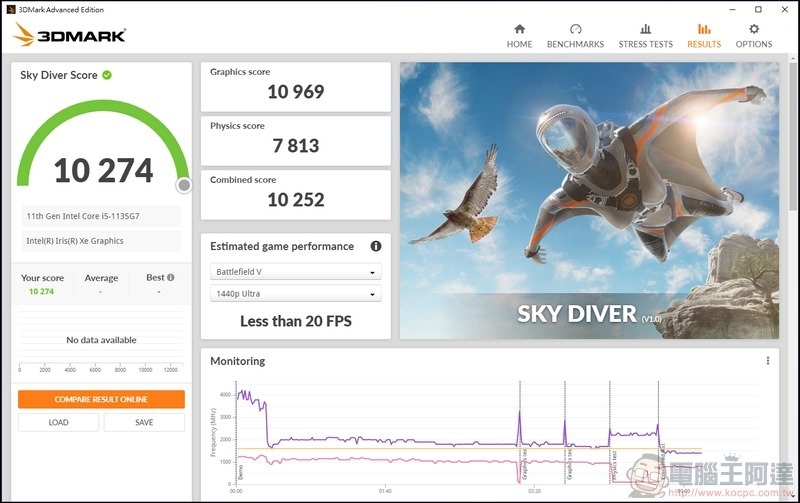This screenshot has height=503, width=800.
Task: Click the LOAD button
Action: click(x=59, y=422)
